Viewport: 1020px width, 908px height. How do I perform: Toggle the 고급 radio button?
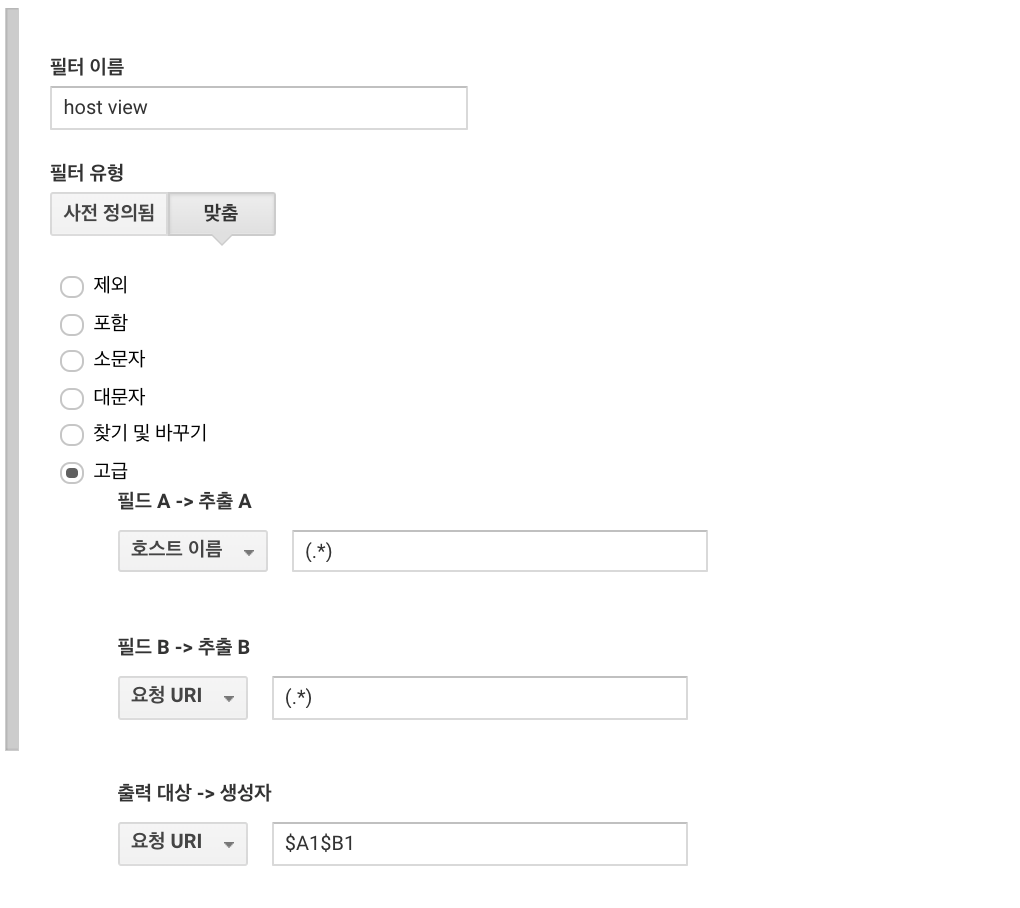72,472
